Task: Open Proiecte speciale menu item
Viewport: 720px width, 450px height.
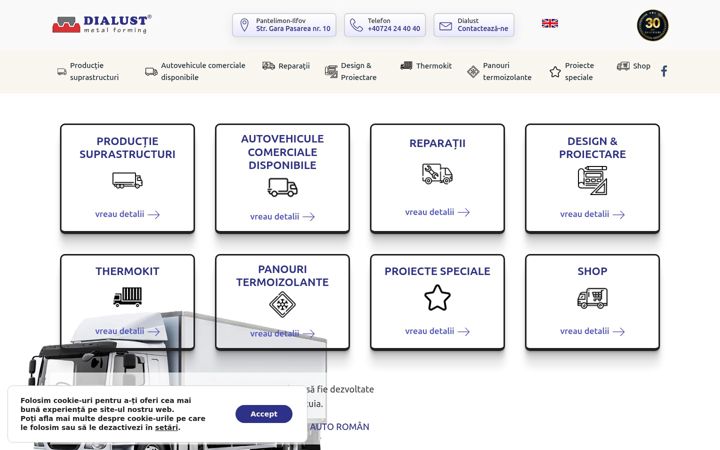Action: pyautogui.click(x=579, y=71)
